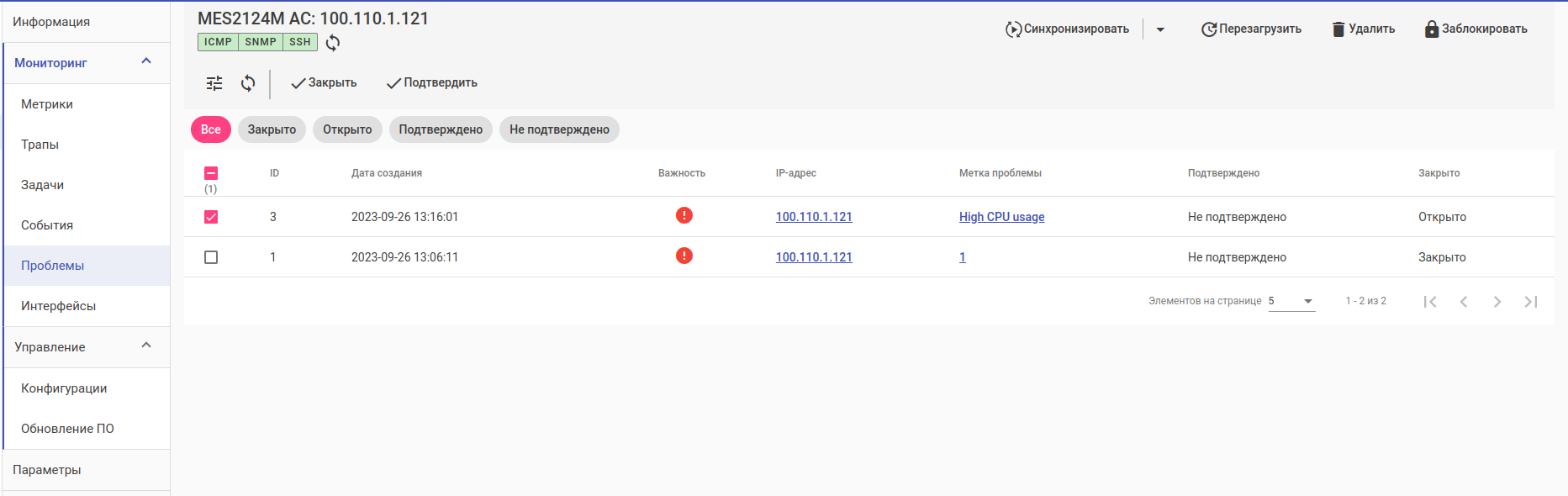Filter problems by the Открыто chip
This screenshot has height=496, width=1568.
pos(347,129)
